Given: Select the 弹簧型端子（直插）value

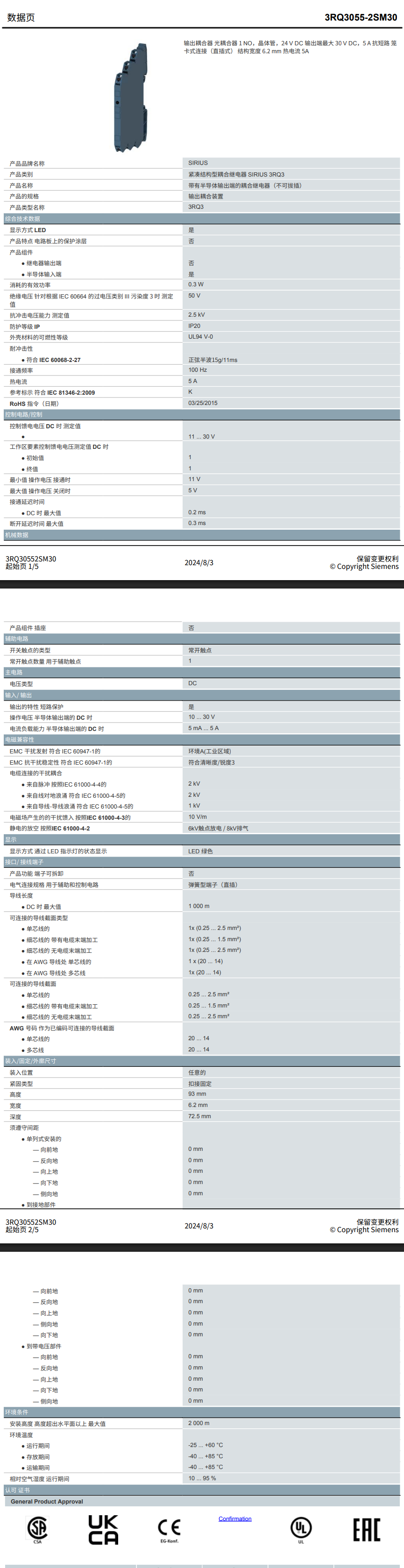Looking at the screenshot, I should pyautogui.click(x=213, y=885).
